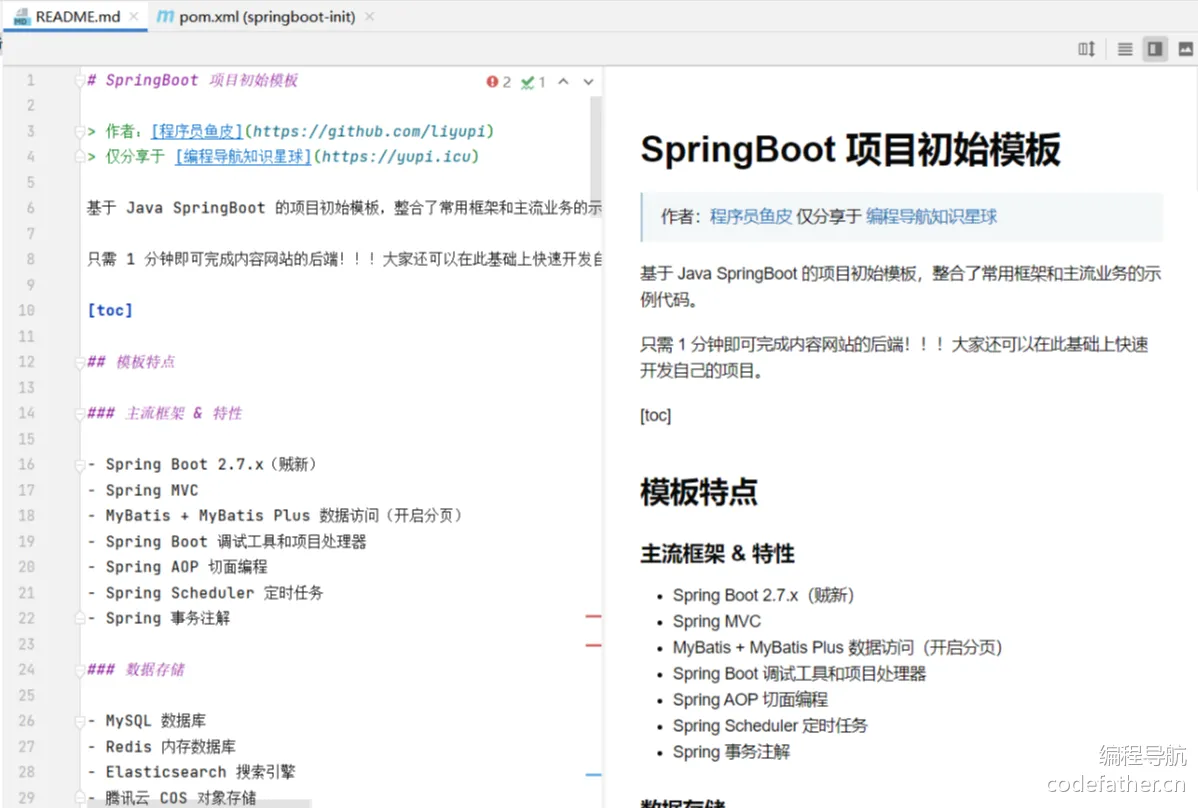Click Spring AOP 切面编程 bullet in preview
1198x808 pixels.
(750, 700)
